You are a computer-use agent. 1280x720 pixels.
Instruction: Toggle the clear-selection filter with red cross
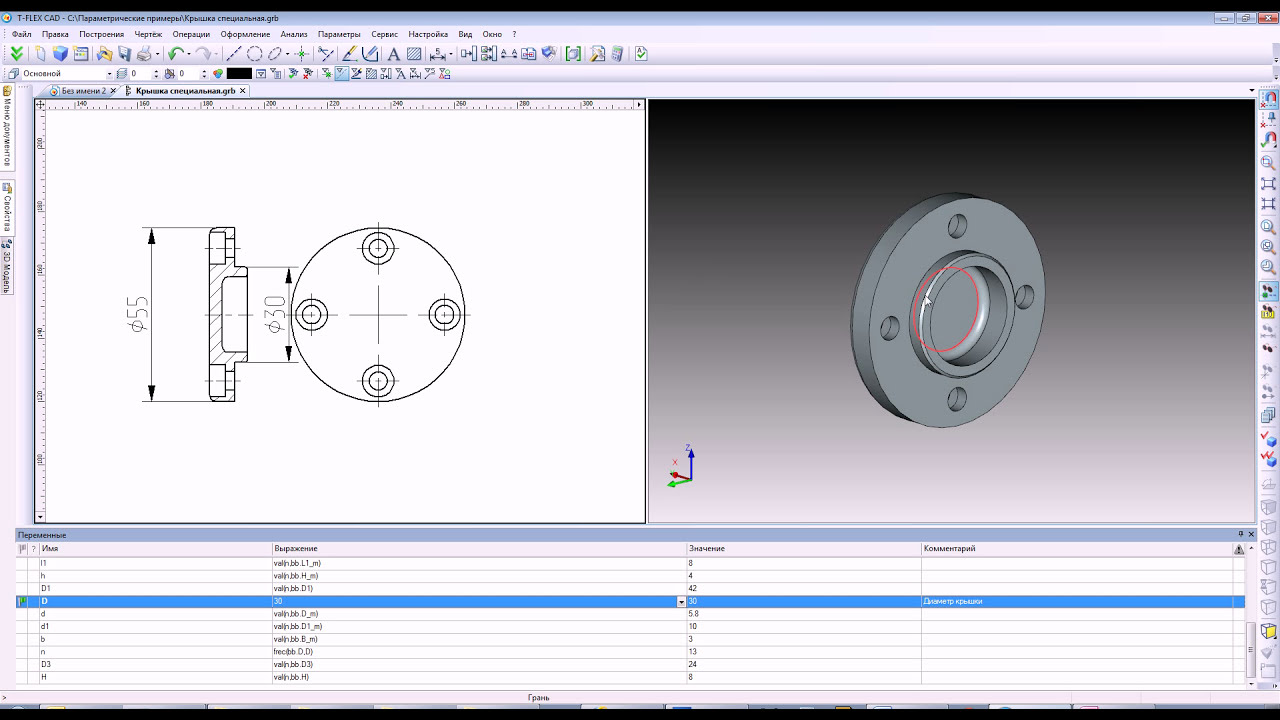308,73
